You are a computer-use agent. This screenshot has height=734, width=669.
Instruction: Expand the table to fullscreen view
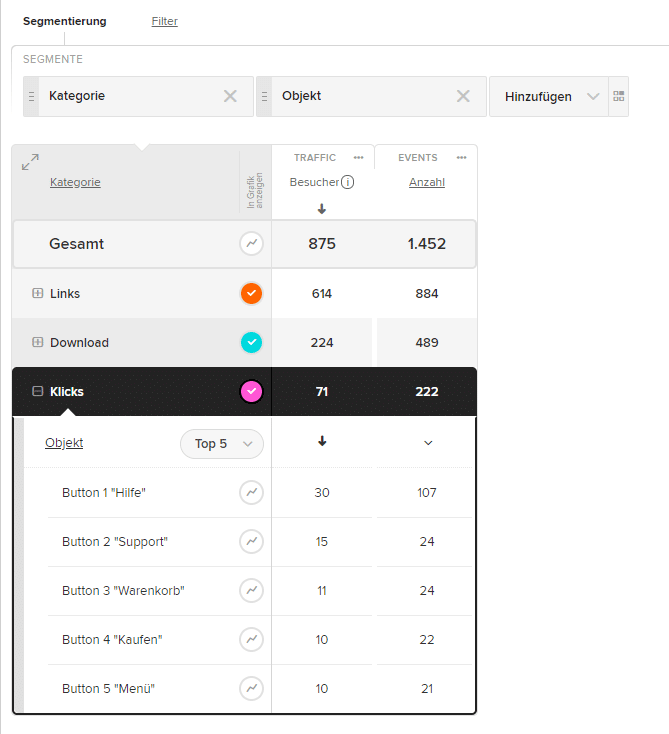(30, 162)
